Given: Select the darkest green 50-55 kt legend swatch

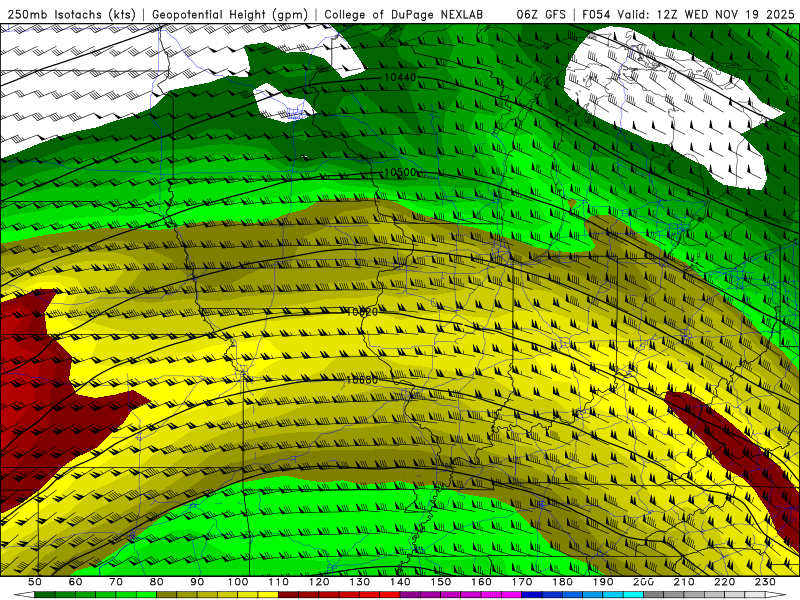Looking at the screenshot, I should [x=44, y=594].
